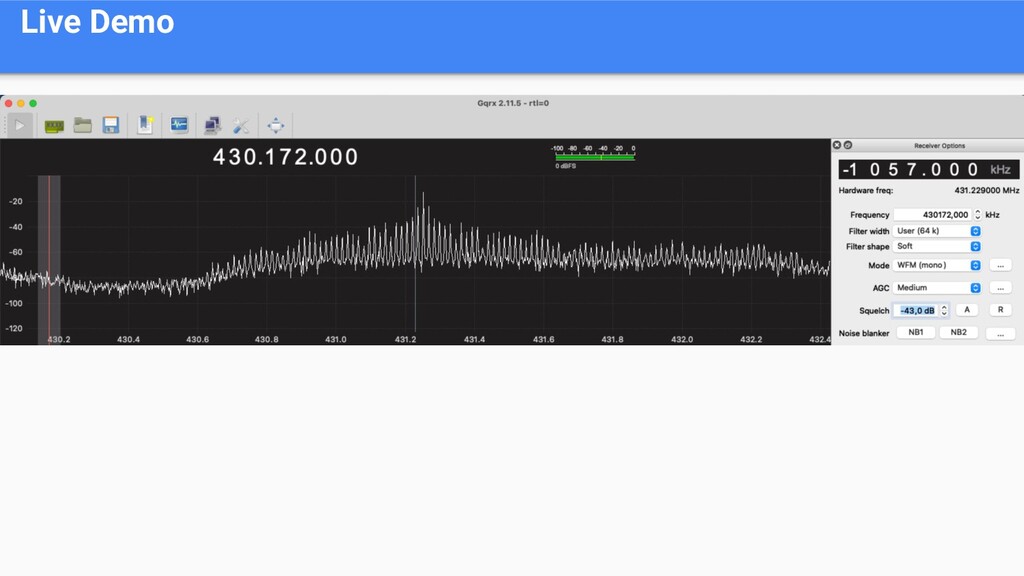This screenshot has height=576, width=1024.
Task: Open the Mode dropdown showing WFM (mono)
Action: (x=936, y=265)
